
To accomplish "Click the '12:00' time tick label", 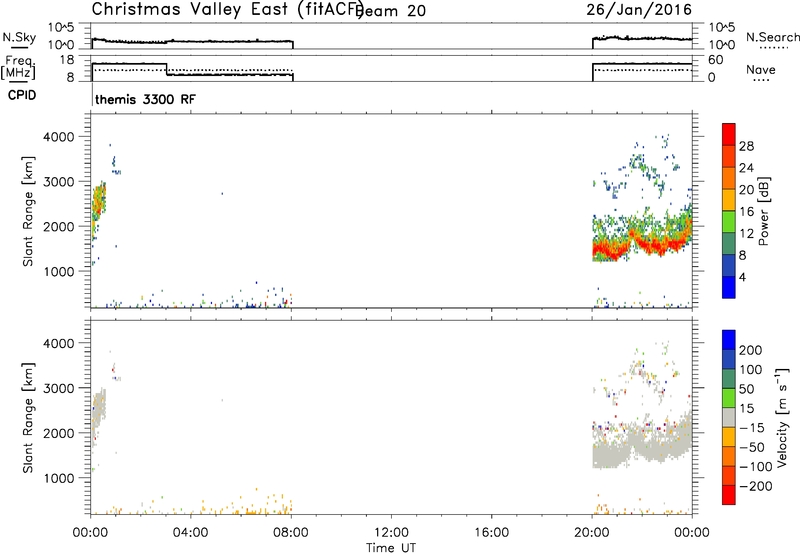I will point(391,533).
